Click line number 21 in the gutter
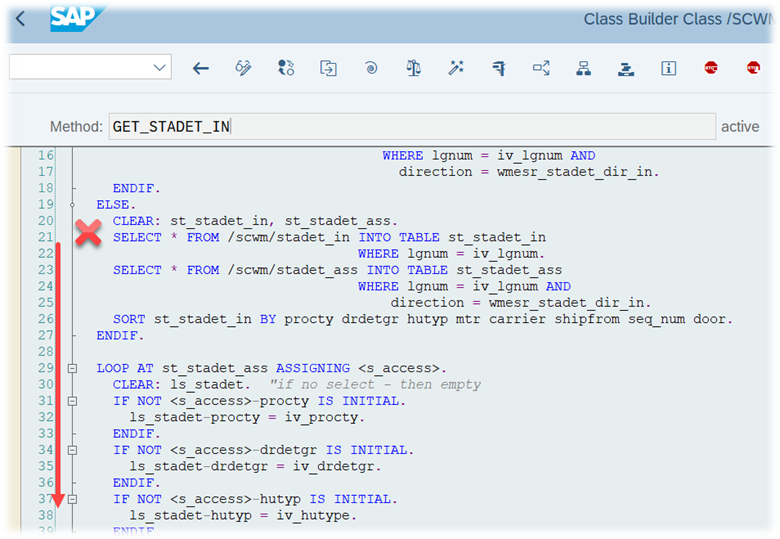Screen dimensions: 780x539 [46, 237]
